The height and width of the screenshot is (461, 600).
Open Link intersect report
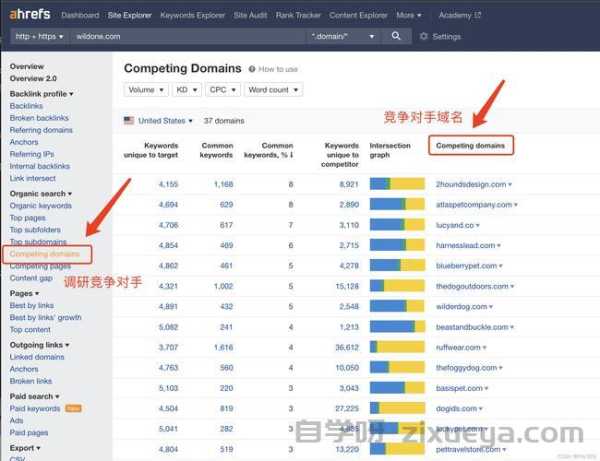33,178
